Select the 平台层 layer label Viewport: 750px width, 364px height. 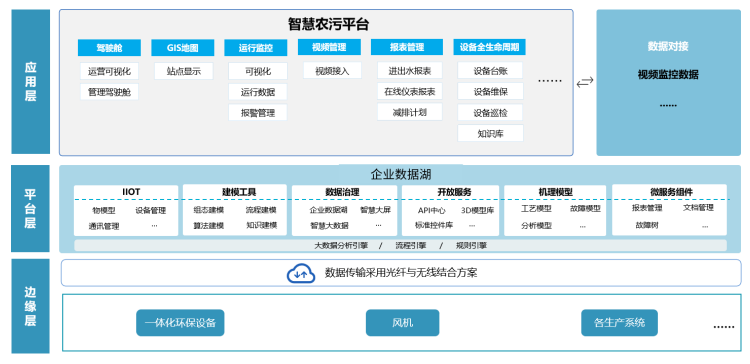coord(31,209)
